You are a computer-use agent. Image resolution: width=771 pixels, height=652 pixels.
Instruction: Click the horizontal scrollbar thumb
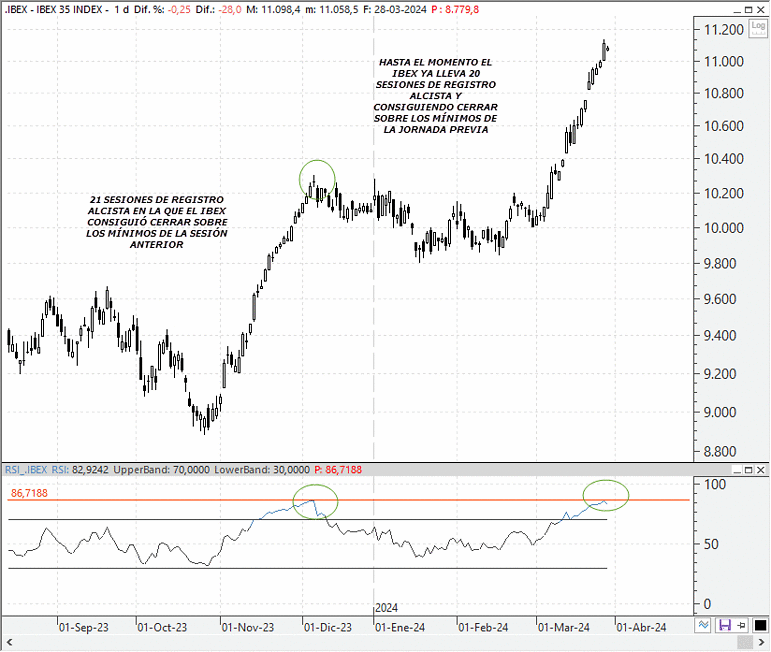click(745, 642)
